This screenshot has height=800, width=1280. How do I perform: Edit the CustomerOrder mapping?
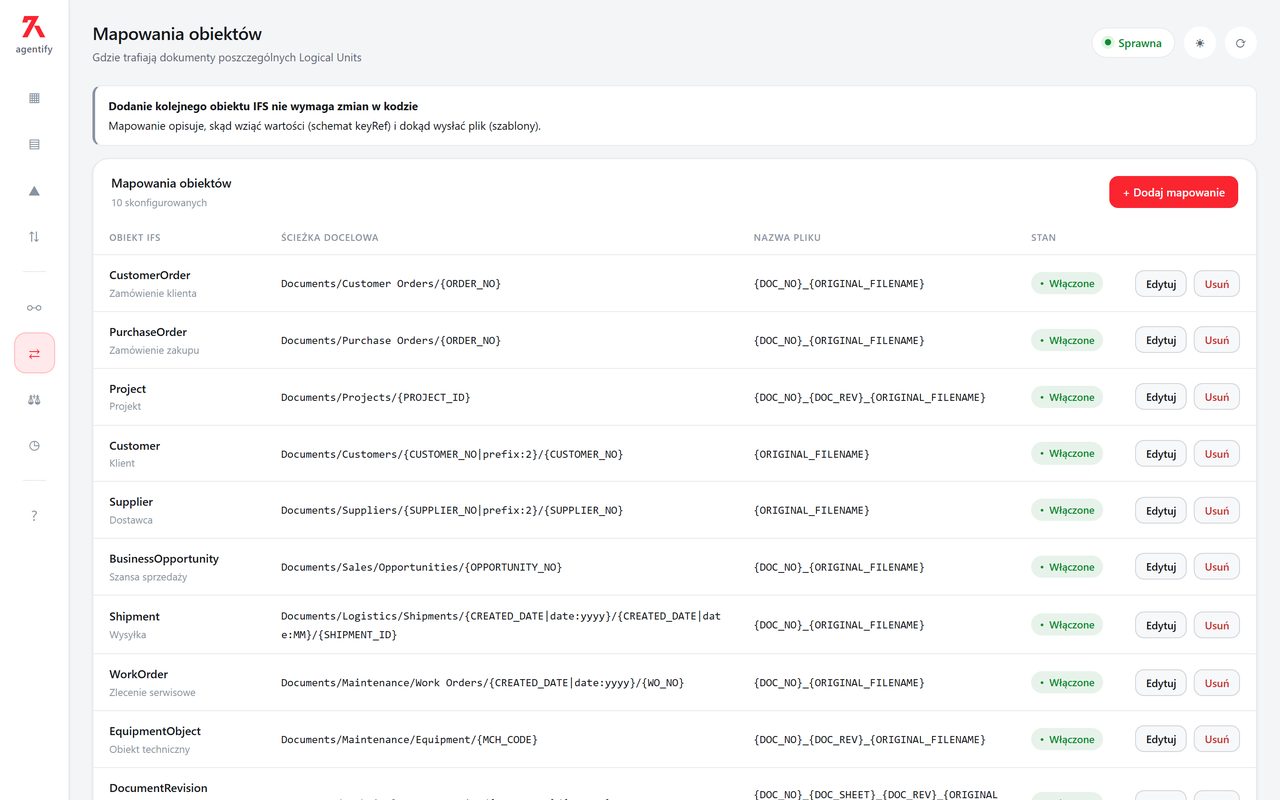[x=1160, y=284]
